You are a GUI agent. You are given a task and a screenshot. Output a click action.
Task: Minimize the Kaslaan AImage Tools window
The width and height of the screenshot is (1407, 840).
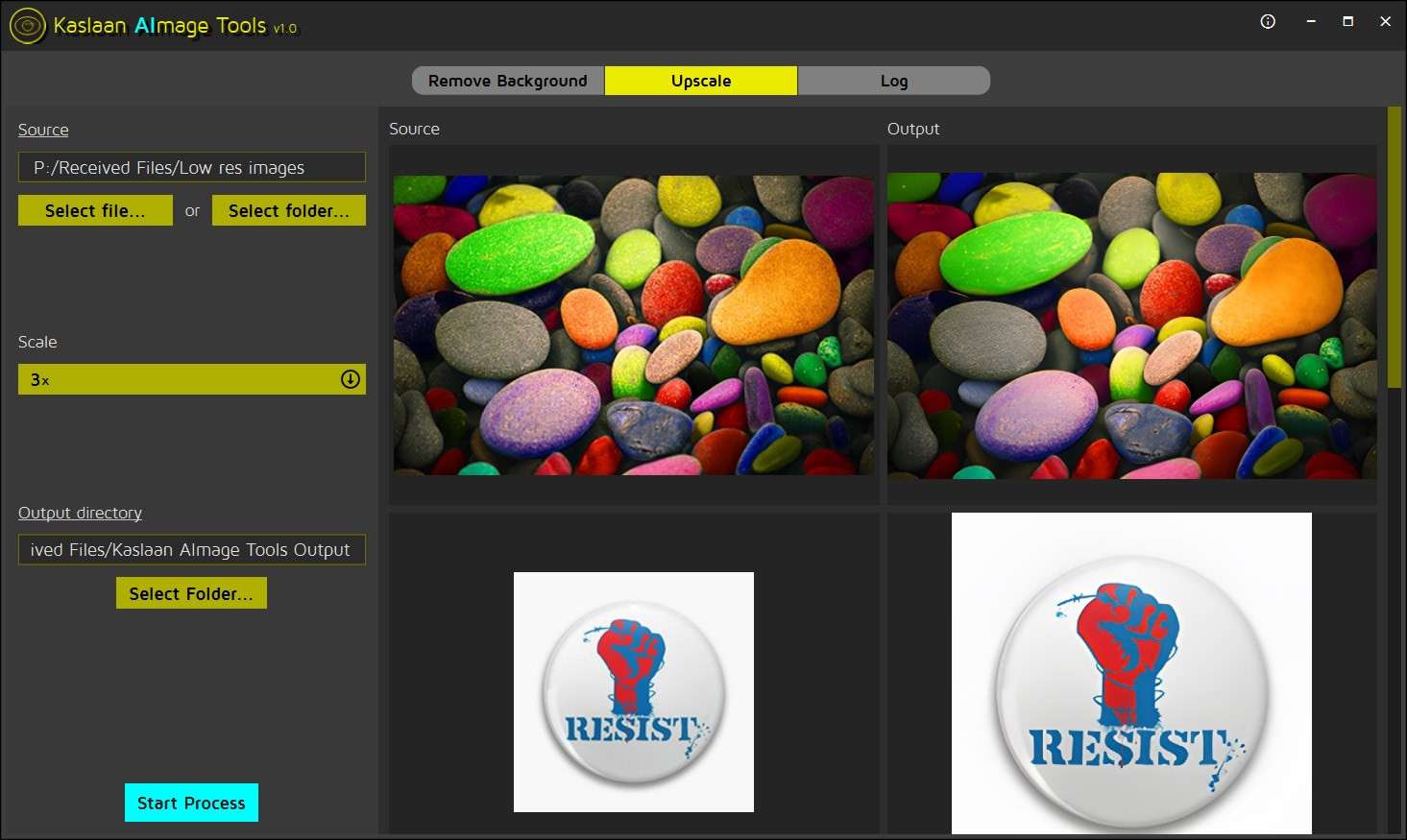coord(1311,21)
